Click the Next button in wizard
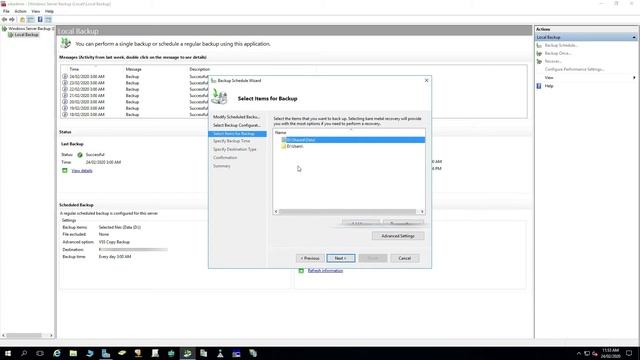The height and width of the screenshot is (360, 640). pos(341,258)
